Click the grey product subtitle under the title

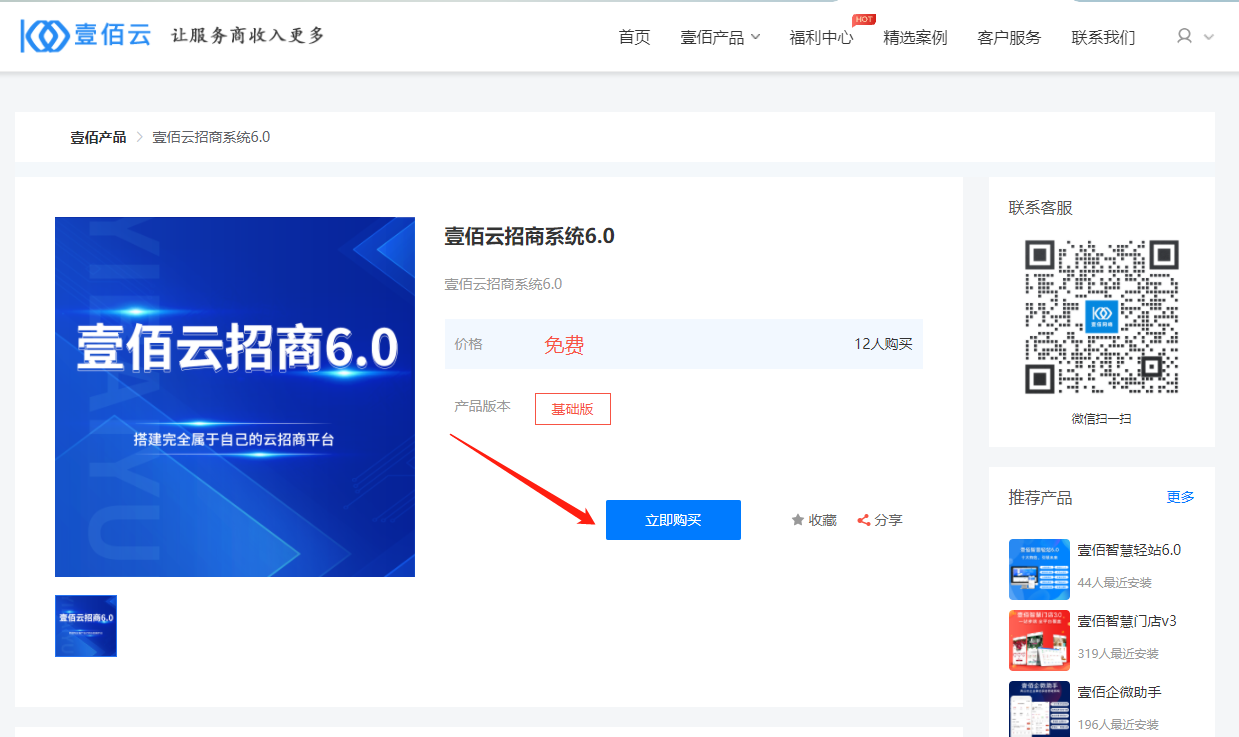[x=503, y=284]
